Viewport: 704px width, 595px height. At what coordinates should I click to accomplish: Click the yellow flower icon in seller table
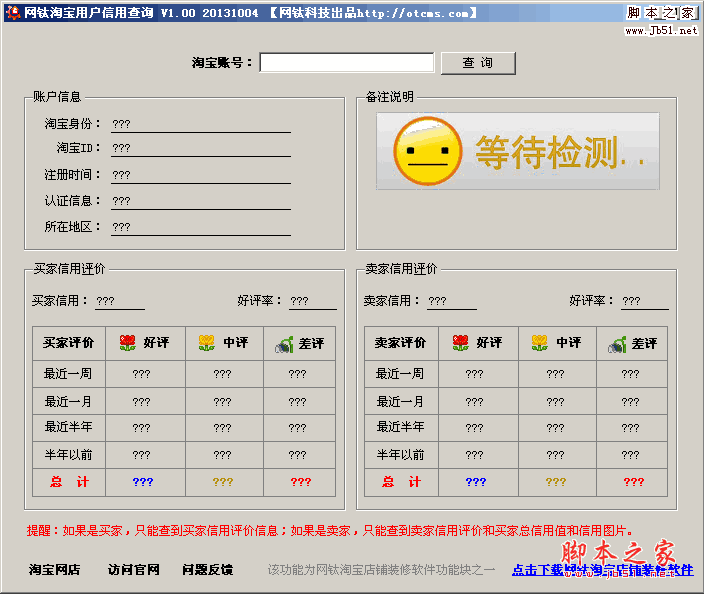click(x=539, y=343)
